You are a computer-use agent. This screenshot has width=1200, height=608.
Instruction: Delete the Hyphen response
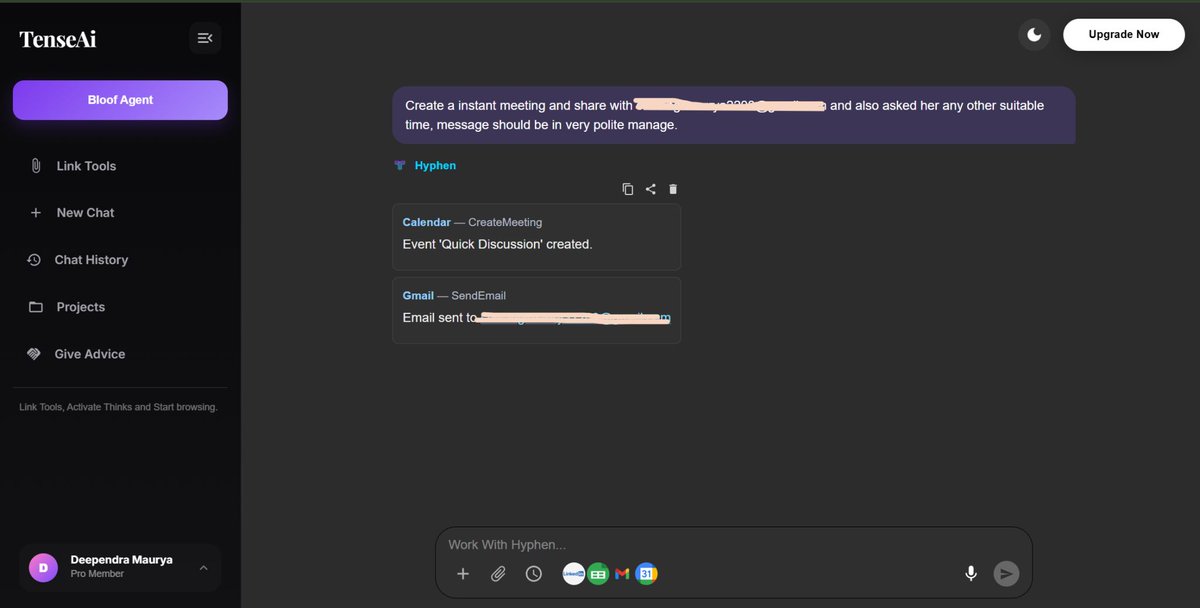[673, 189]
